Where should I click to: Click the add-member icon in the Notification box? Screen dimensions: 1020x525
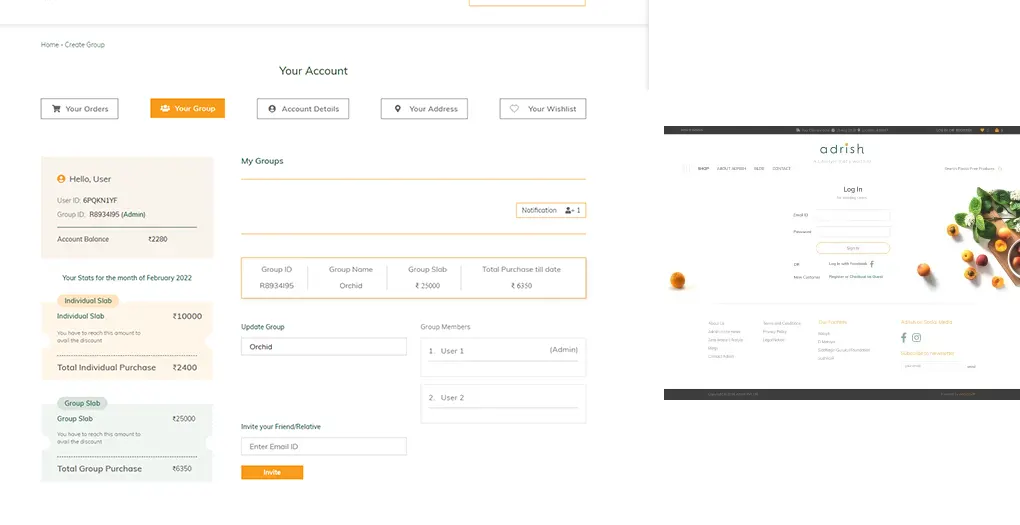(572, 211)
